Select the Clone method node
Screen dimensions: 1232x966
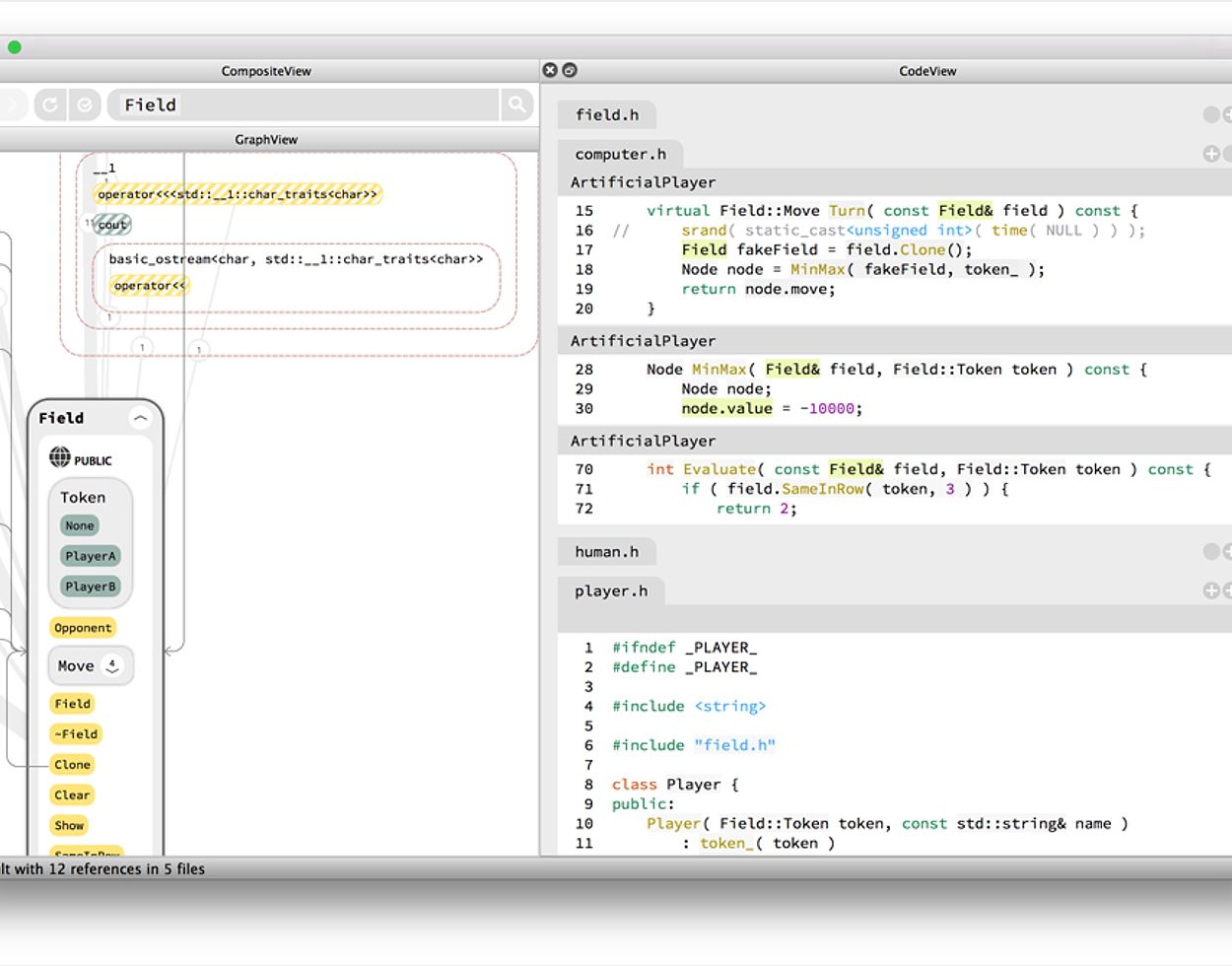(72, 764)
